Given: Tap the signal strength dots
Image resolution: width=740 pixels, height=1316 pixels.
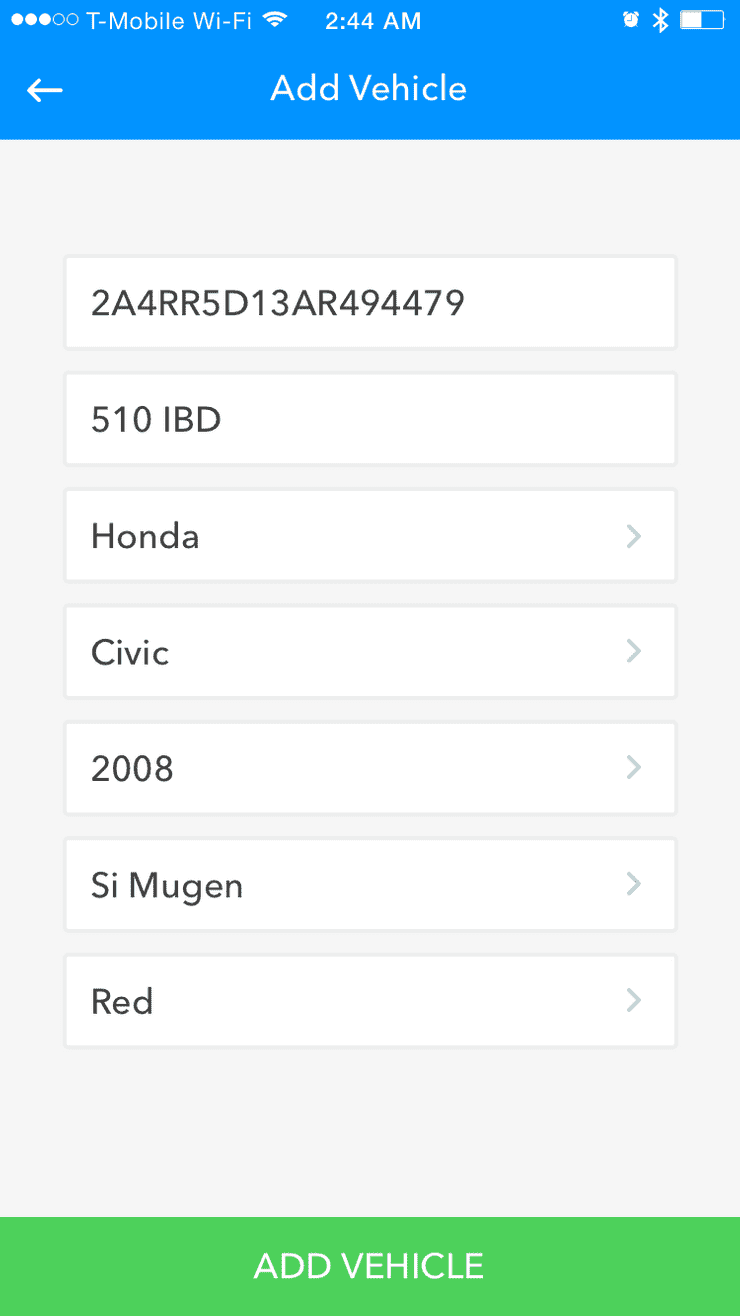Looking at the screenshot, I should (45, 21).
